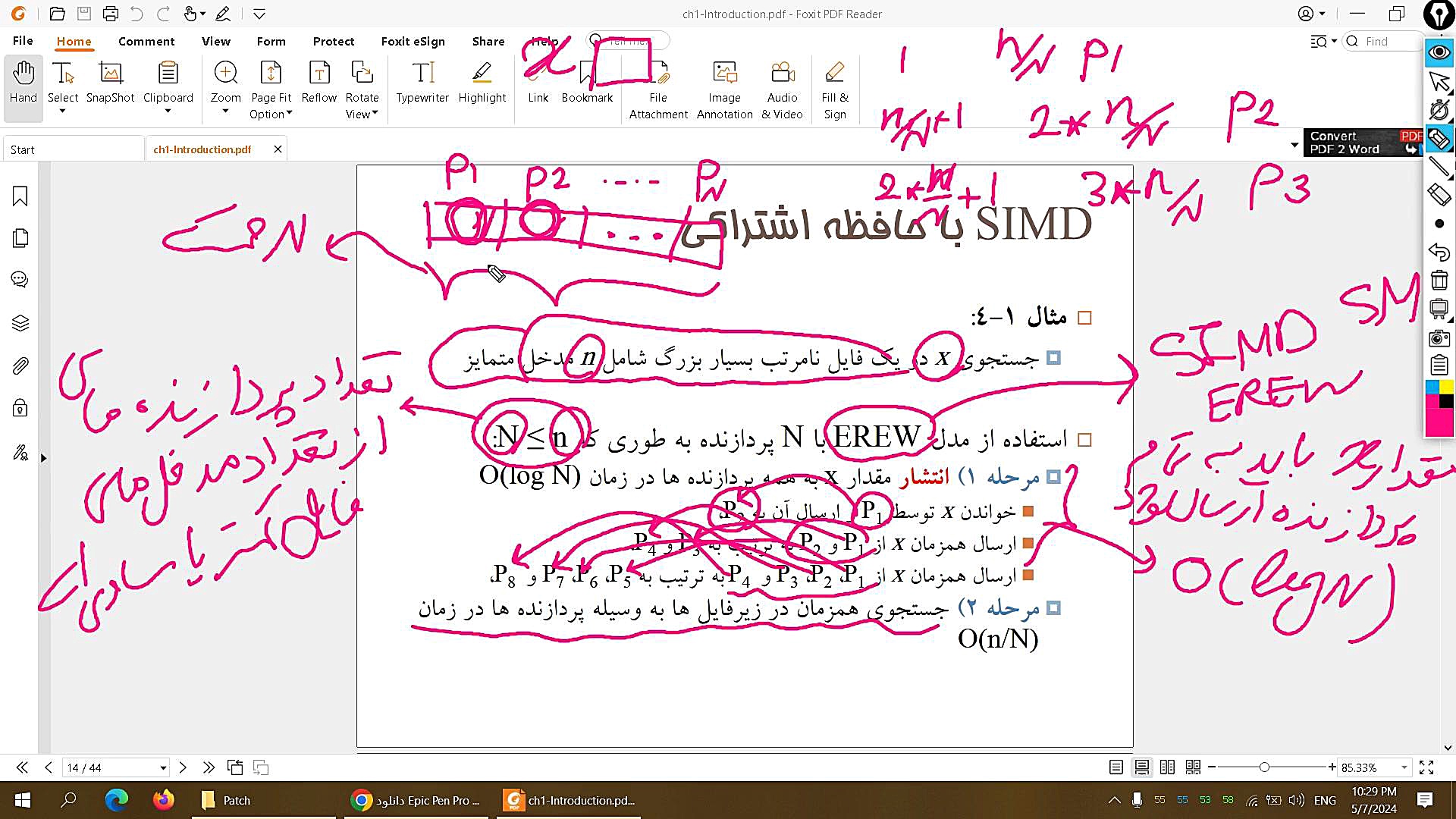The image size is (1456, 819).
Task: Close the ch1-Introduction.pdf tab
Action: tap(278, 149)
